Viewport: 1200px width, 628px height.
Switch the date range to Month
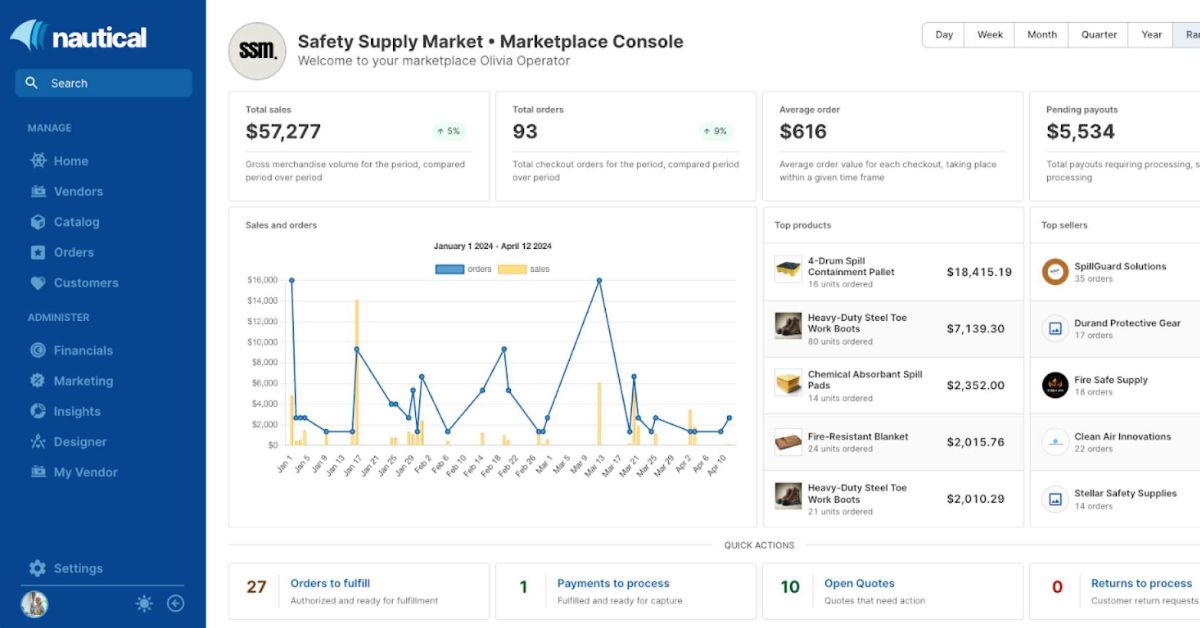[x=1041, y=34]
